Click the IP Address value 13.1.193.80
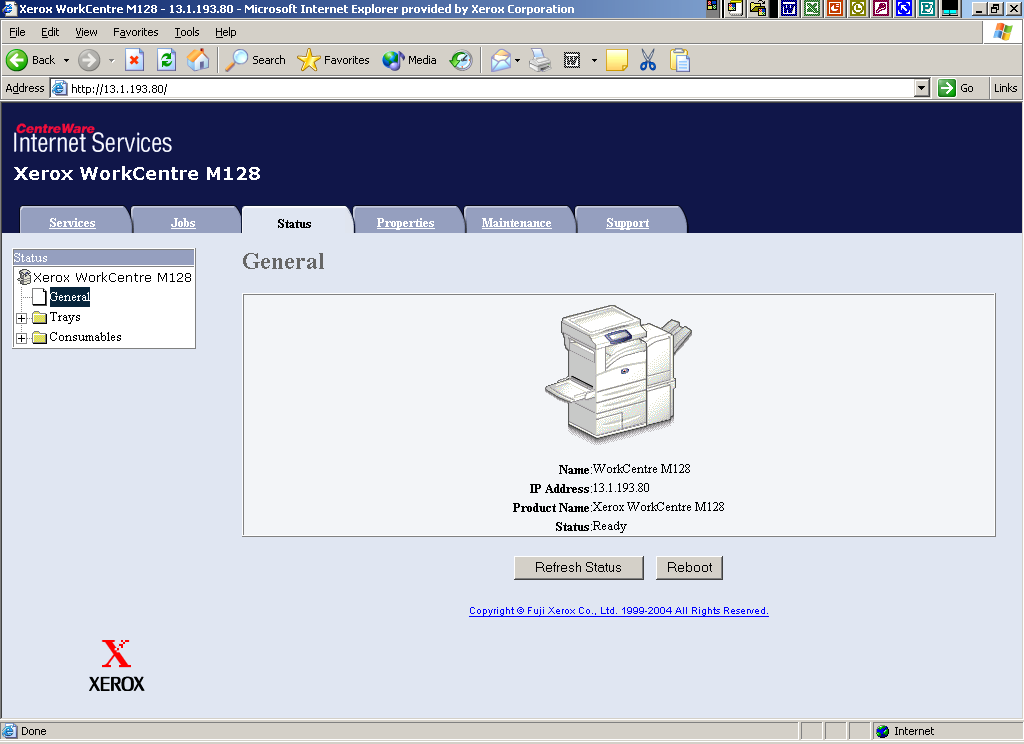Image resolution: width=1024 pixels, height=744 pixels. click(621, 488)
